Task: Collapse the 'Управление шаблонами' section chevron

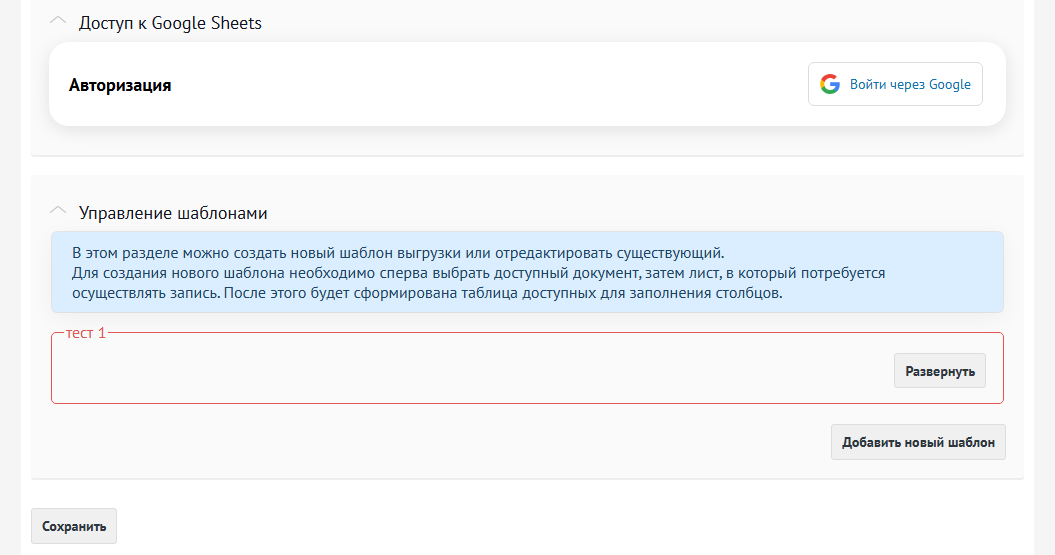Action: 58,211
